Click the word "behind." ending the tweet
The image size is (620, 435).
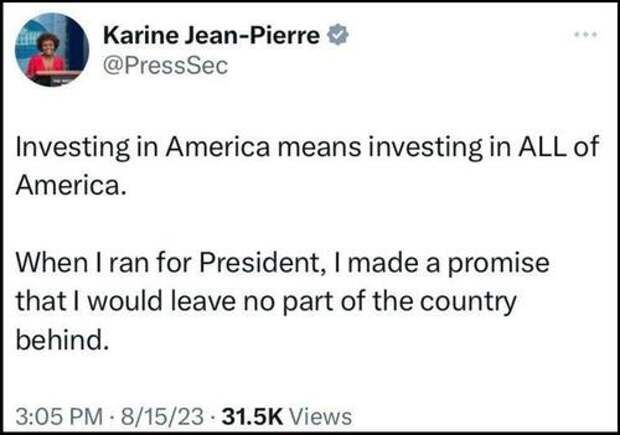coord(62,340)
